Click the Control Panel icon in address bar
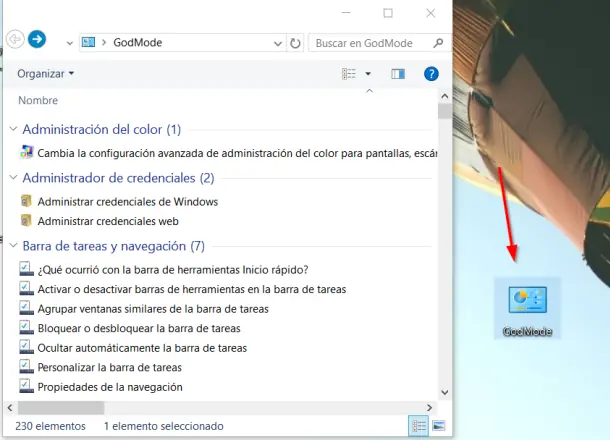The image size is (610, 440). pos(88,42)
